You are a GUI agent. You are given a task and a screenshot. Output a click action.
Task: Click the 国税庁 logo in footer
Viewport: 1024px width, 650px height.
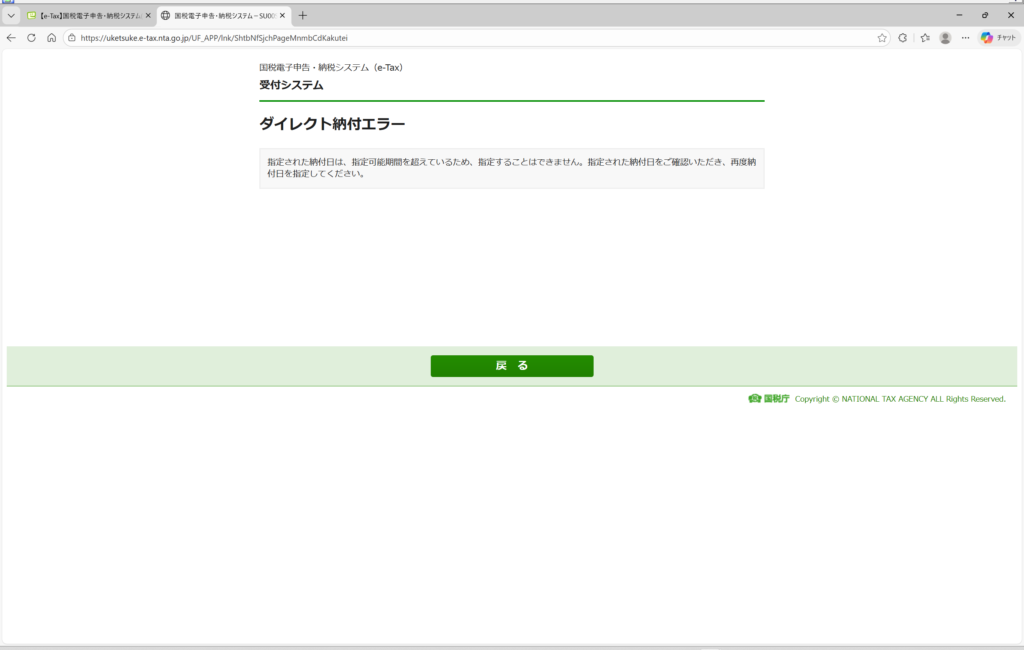(x=769, y=399)
